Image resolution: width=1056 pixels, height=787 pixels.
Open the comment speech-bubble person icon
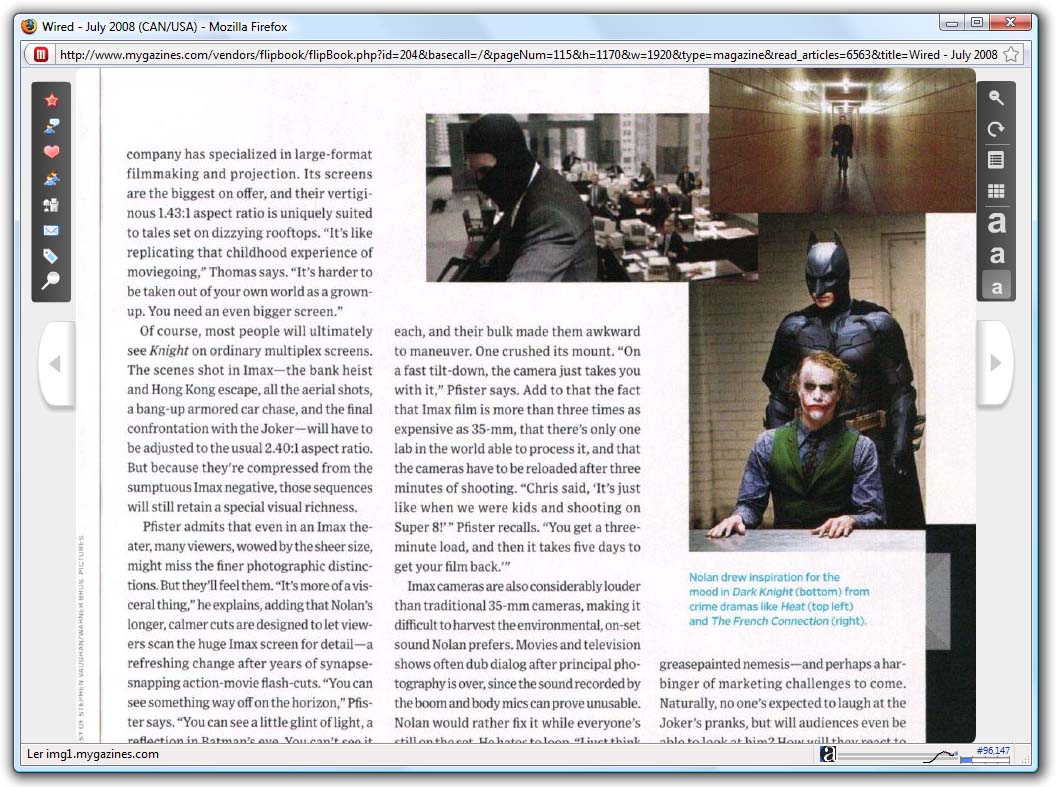(x=51, y=126)
